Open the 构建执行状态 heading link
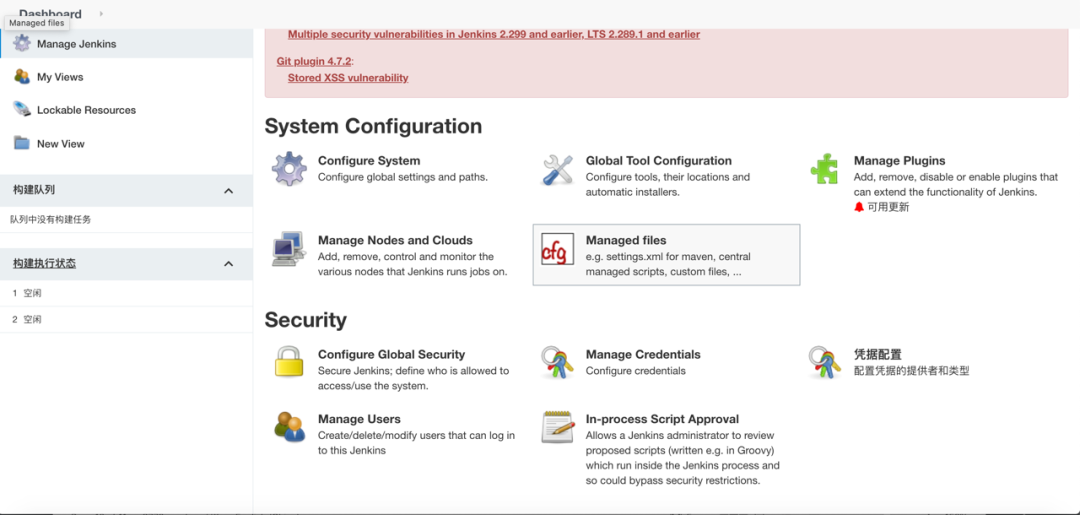This screenshot has height=515, width=1080. coord(44,264)
